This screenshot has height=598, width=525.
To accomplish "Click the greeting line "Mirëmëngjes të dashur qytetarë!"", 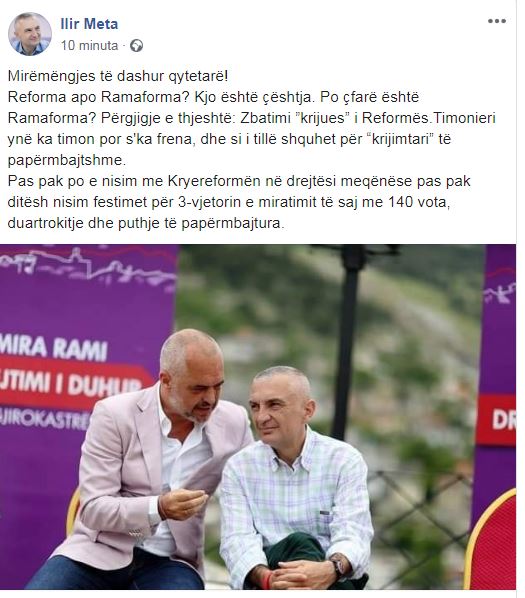I will click(118, 76).
